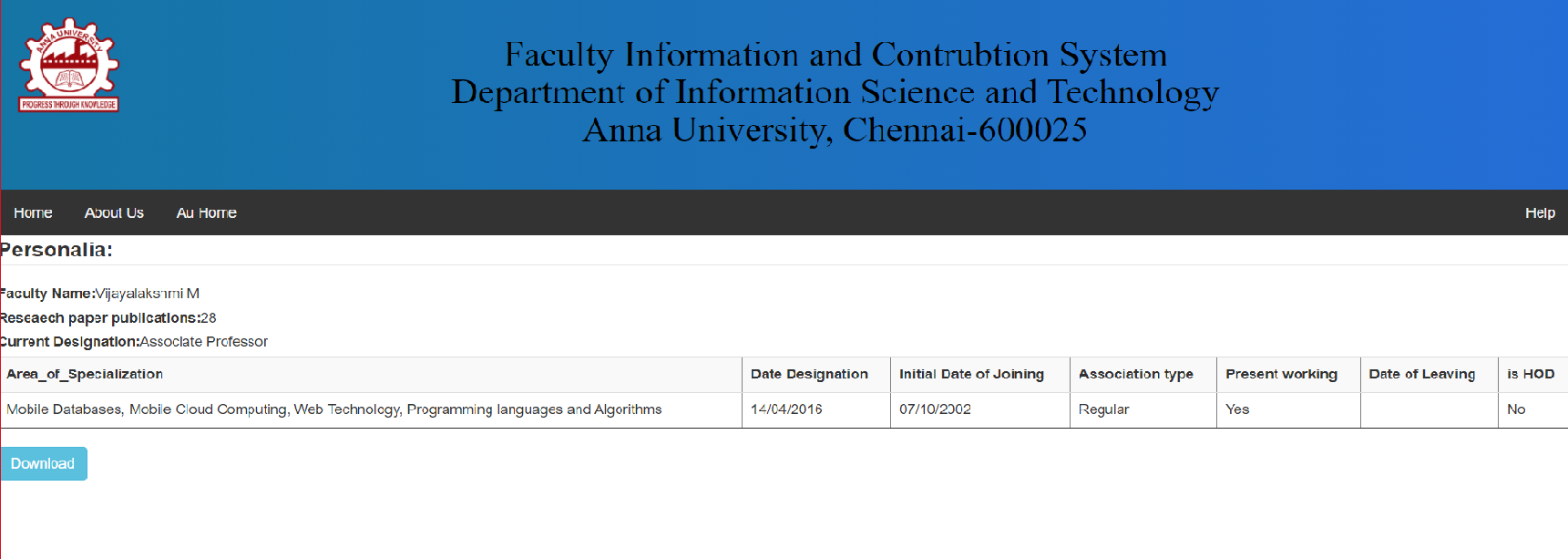Click the faculty name Vijayalakshmi M
Image resolution: width=1568 pixels, height=559 pixels.
[x=150, y=294]
